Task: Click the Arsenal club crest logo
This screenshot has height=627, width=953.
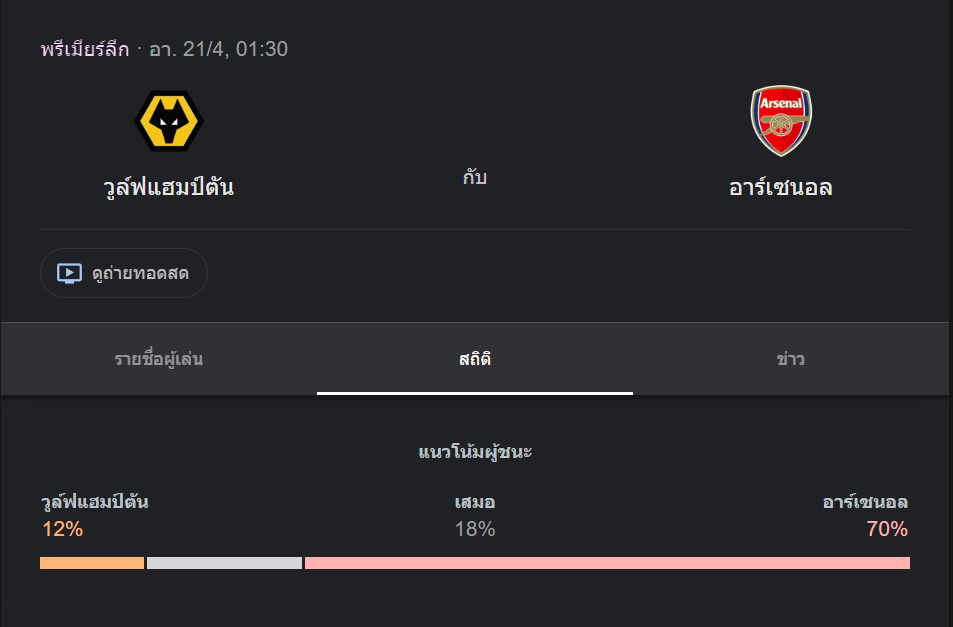Action: coord(781,121)
